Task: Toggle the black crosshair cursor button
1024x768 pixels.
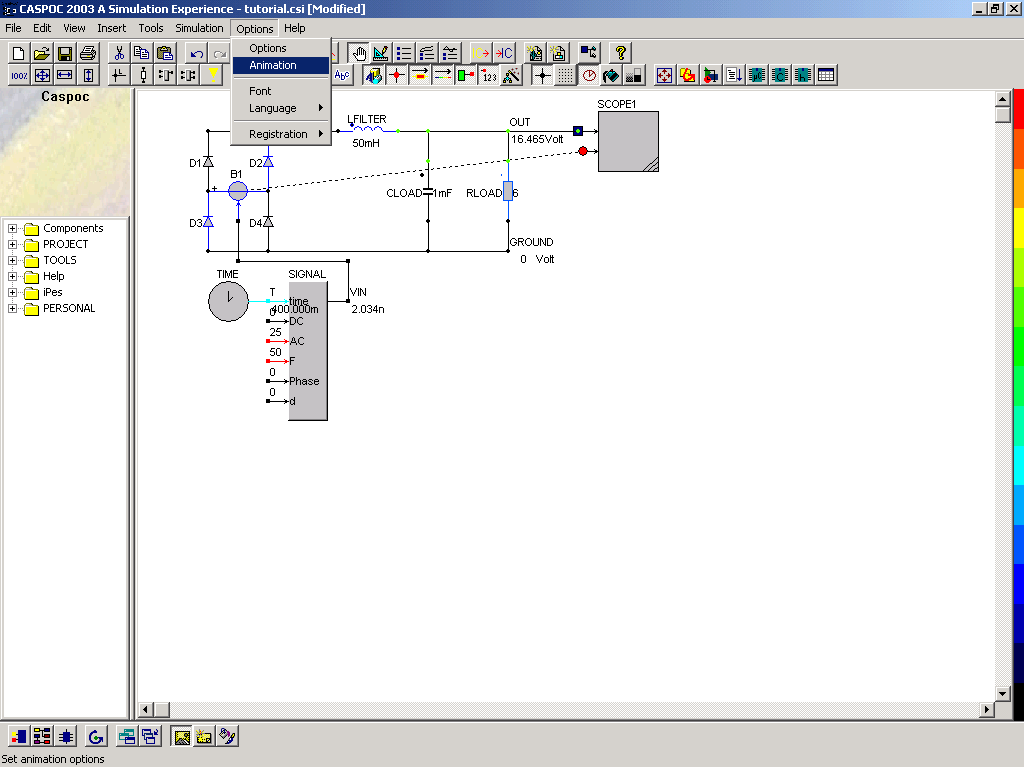Action: pos(542,76)
